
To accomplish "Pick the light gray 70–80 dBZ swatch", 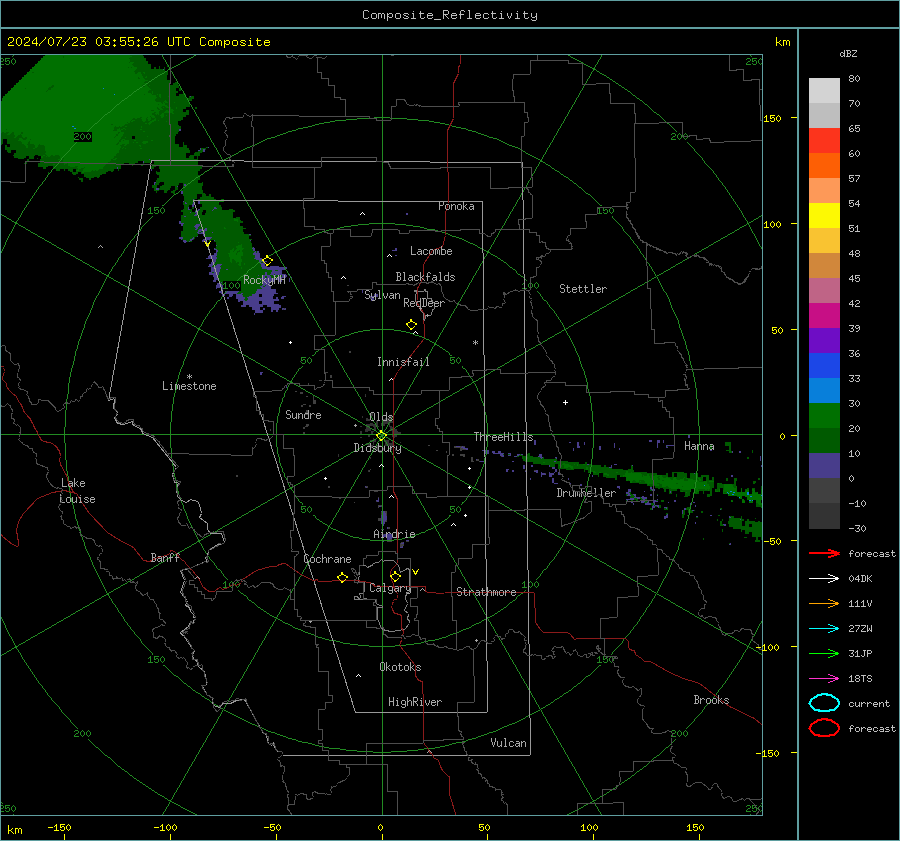I will point(824,91).
